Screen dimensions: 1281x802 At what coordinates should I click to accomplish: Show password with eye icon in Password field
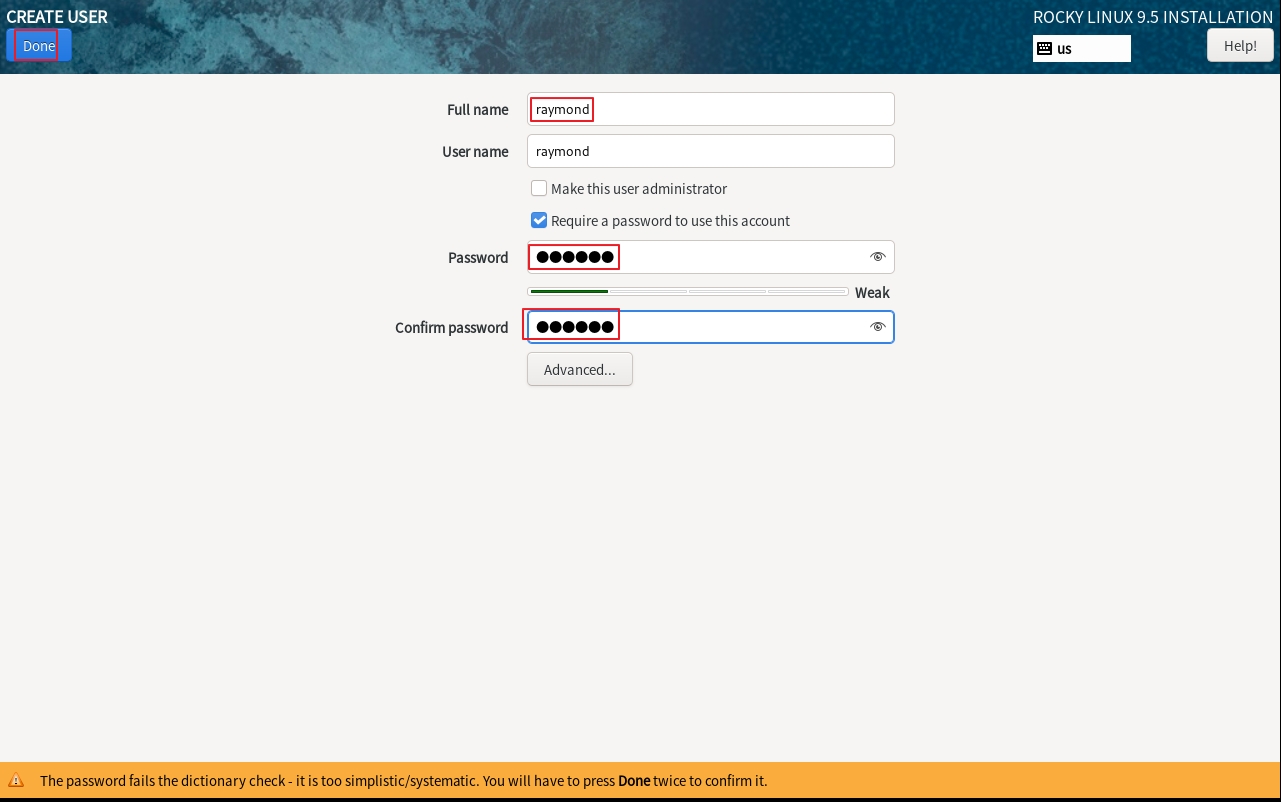(878, 257)
